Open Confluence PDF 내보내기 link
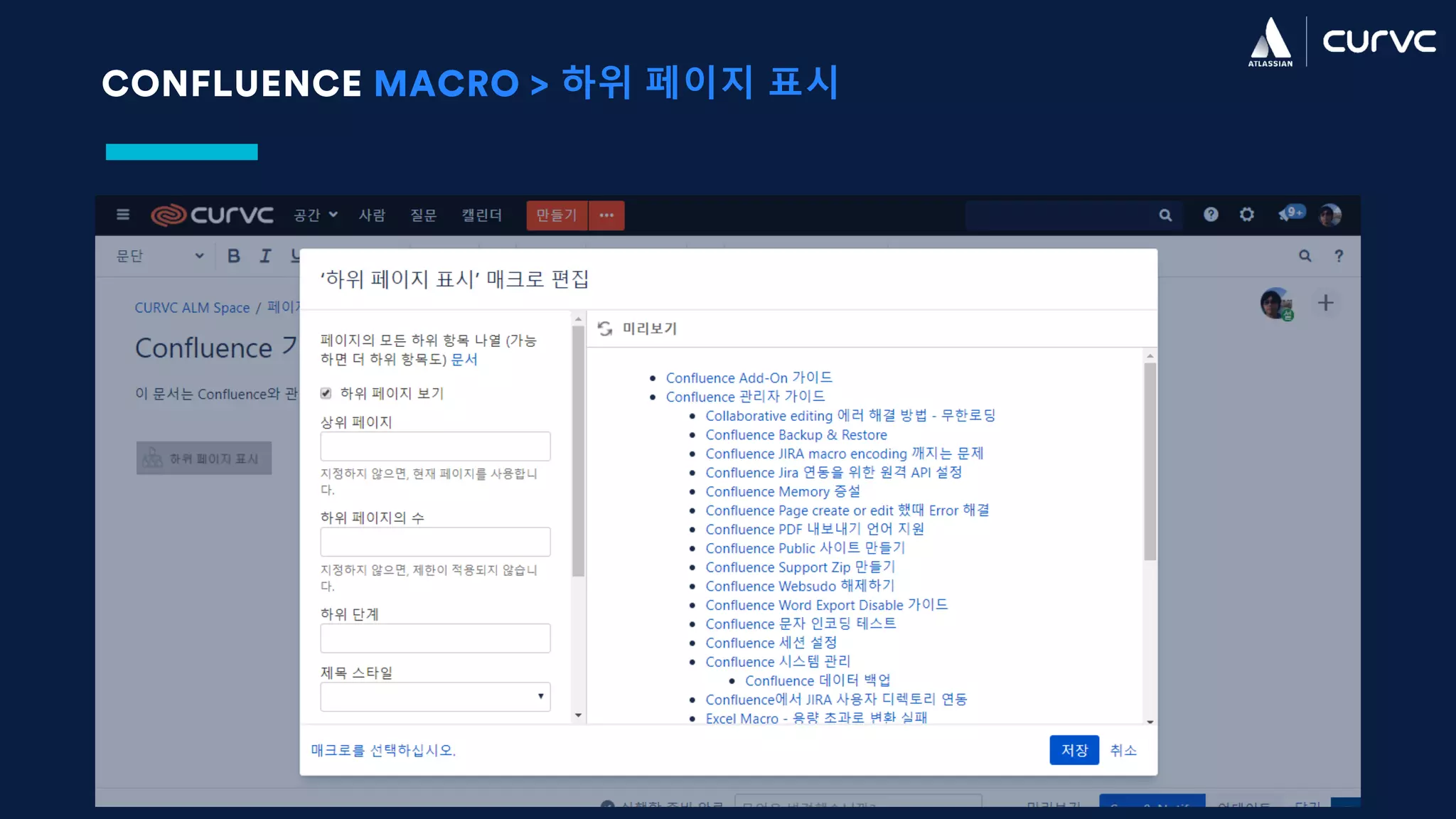 coord(815,530)
